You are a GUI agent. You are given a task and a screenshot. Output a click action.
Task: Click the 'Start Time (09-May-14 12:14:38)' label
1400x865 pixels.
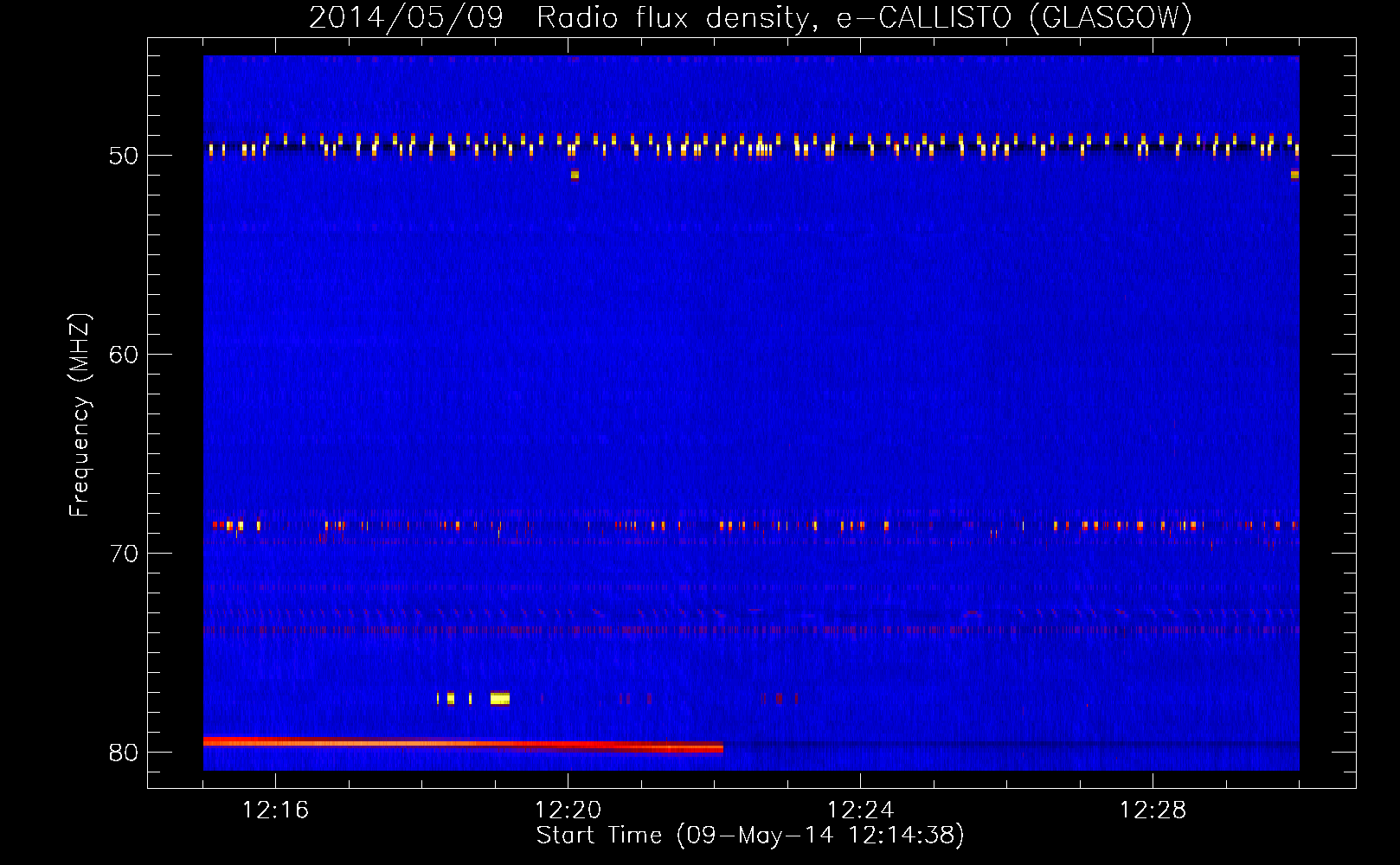[750, 836]
